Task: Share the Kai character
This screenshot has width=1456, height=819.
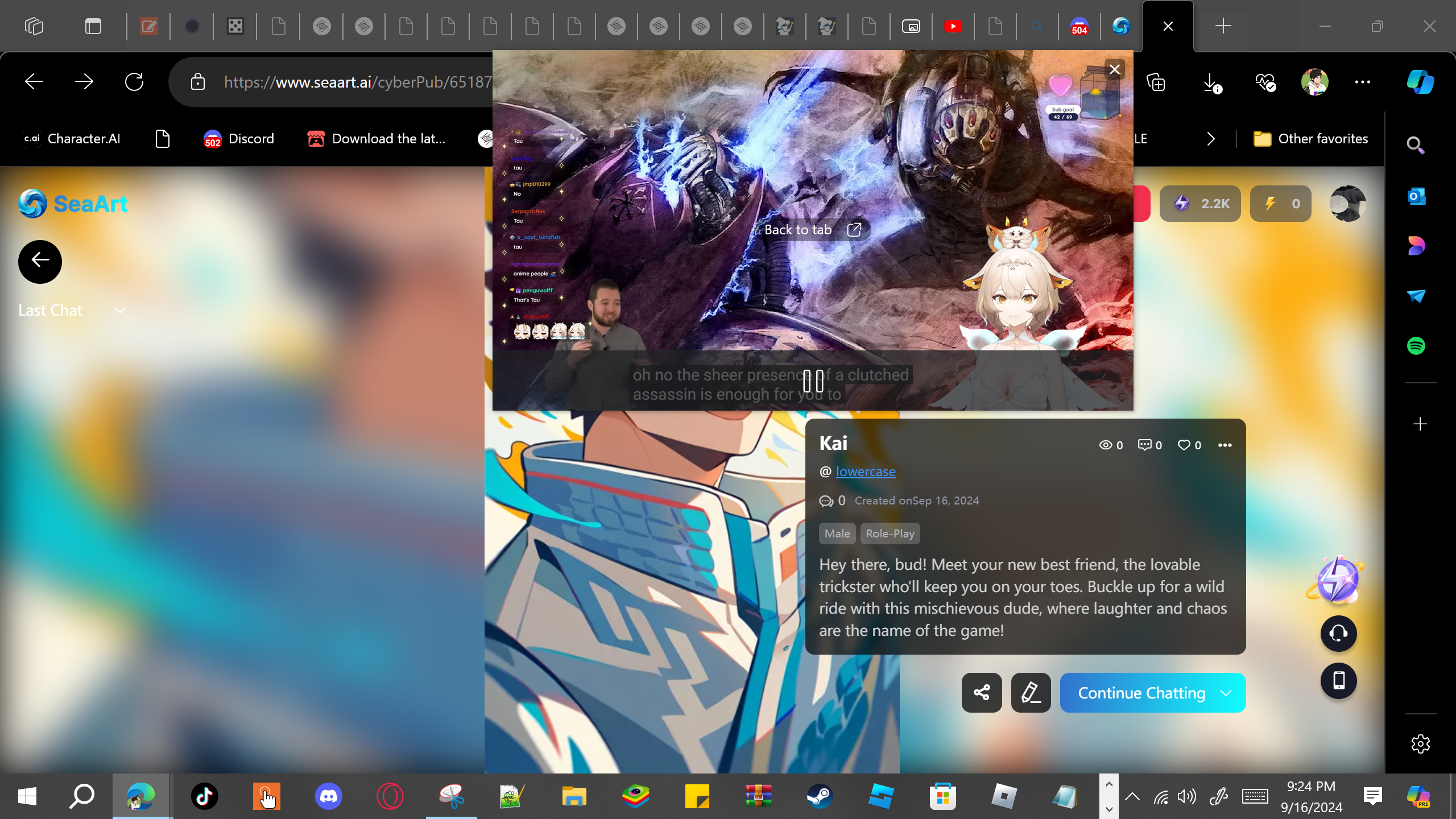Action: pos(982,693)
